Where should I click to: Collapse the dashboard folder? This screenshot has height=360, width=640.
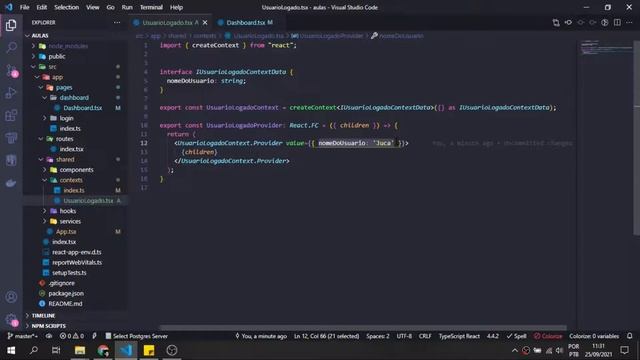pyautogui.click(x=74, y=98)
